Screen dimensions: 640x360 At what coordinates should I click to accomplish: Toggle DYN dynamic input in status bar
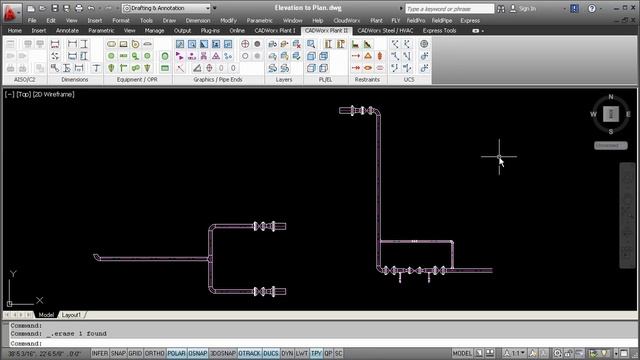tap(287, 353)
